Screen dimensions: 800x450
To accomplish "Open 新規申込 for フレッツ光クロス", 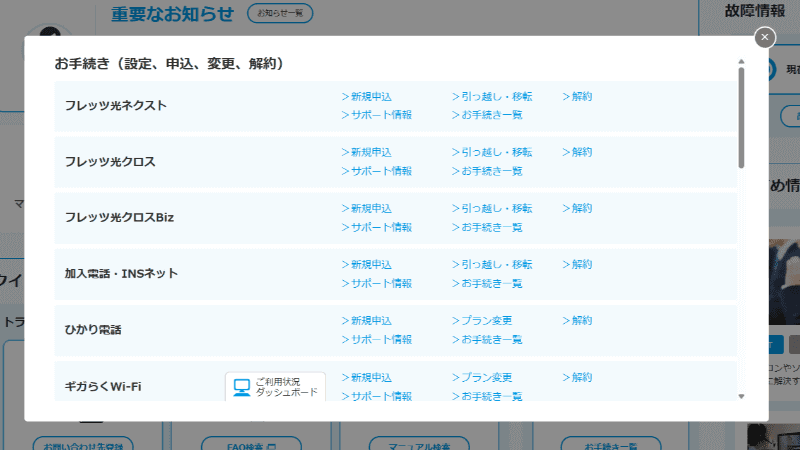I will pos(367,152).
